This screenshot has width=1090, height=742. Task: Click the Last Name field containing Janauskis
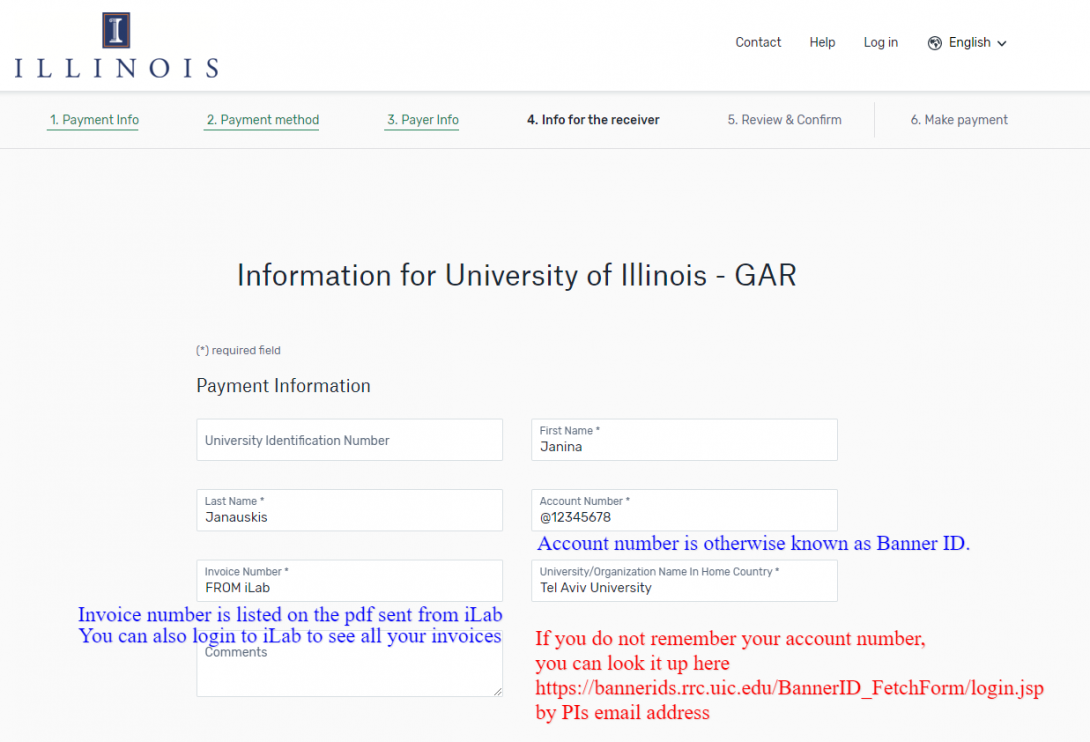350,510
